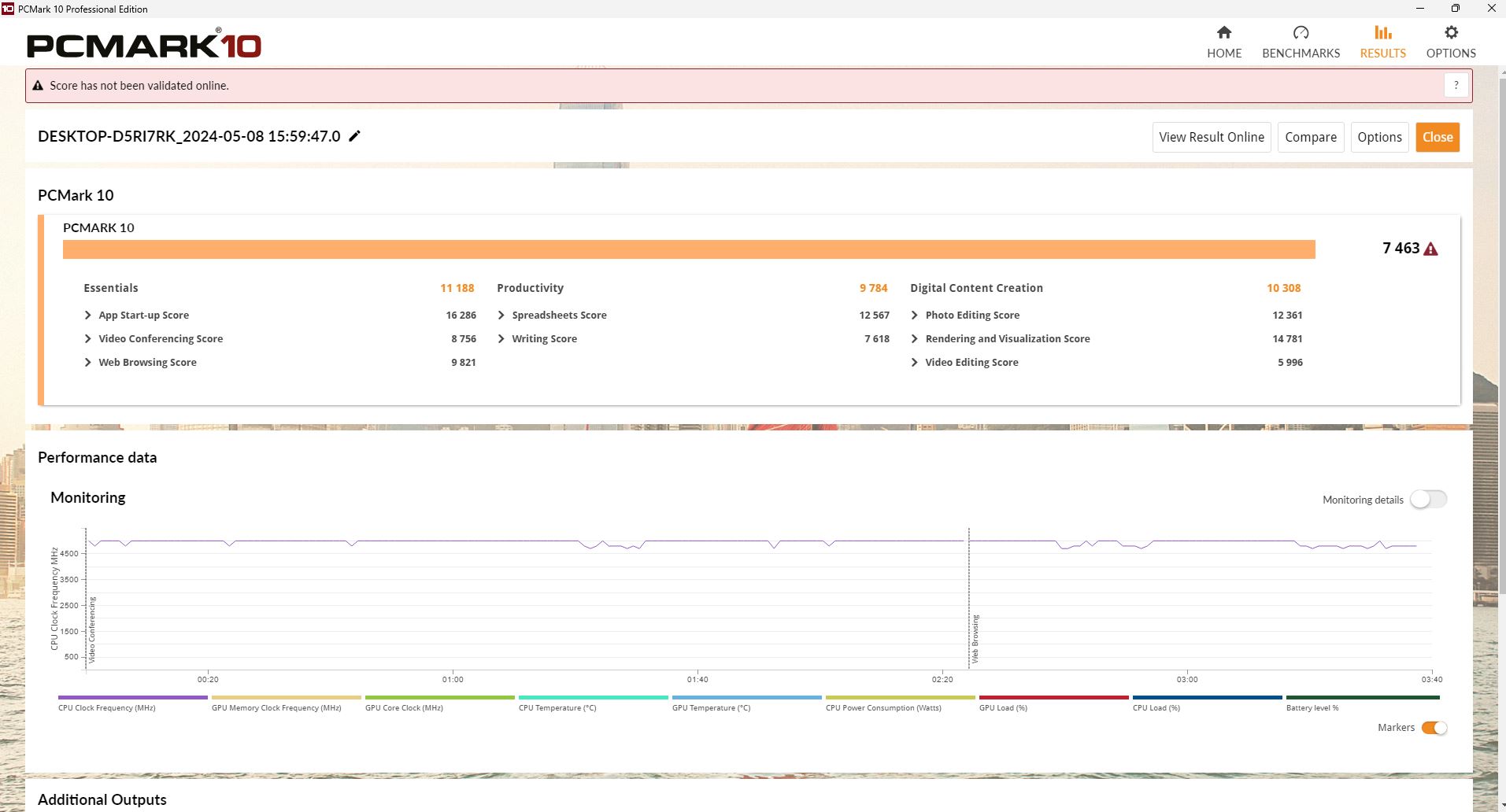Click the PCMark 10 title bar app icon
The height and width of the screenshot is (812, 1506).
tap(8, 9)
